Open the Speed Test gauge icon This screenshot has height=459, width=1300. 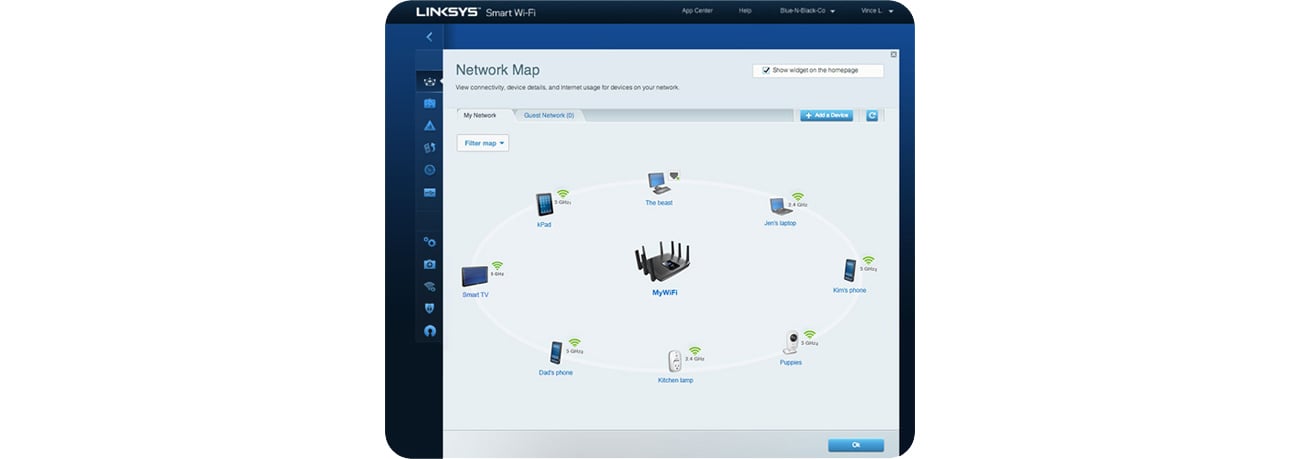[429, 170]
